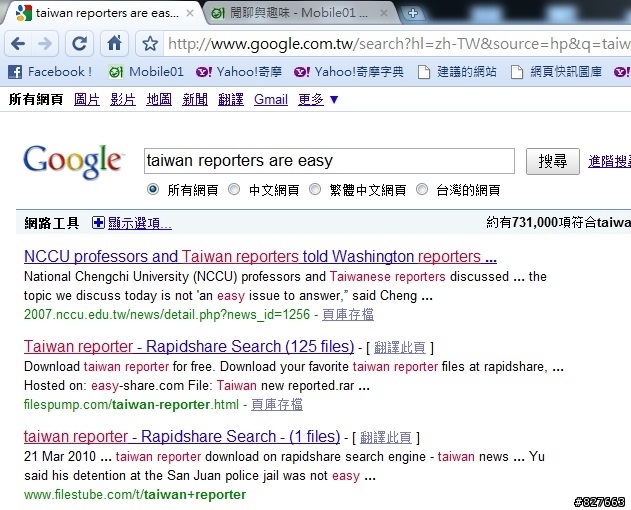Open the 影片 videos search link
The image size is (631, 510).
click(123, 99)
